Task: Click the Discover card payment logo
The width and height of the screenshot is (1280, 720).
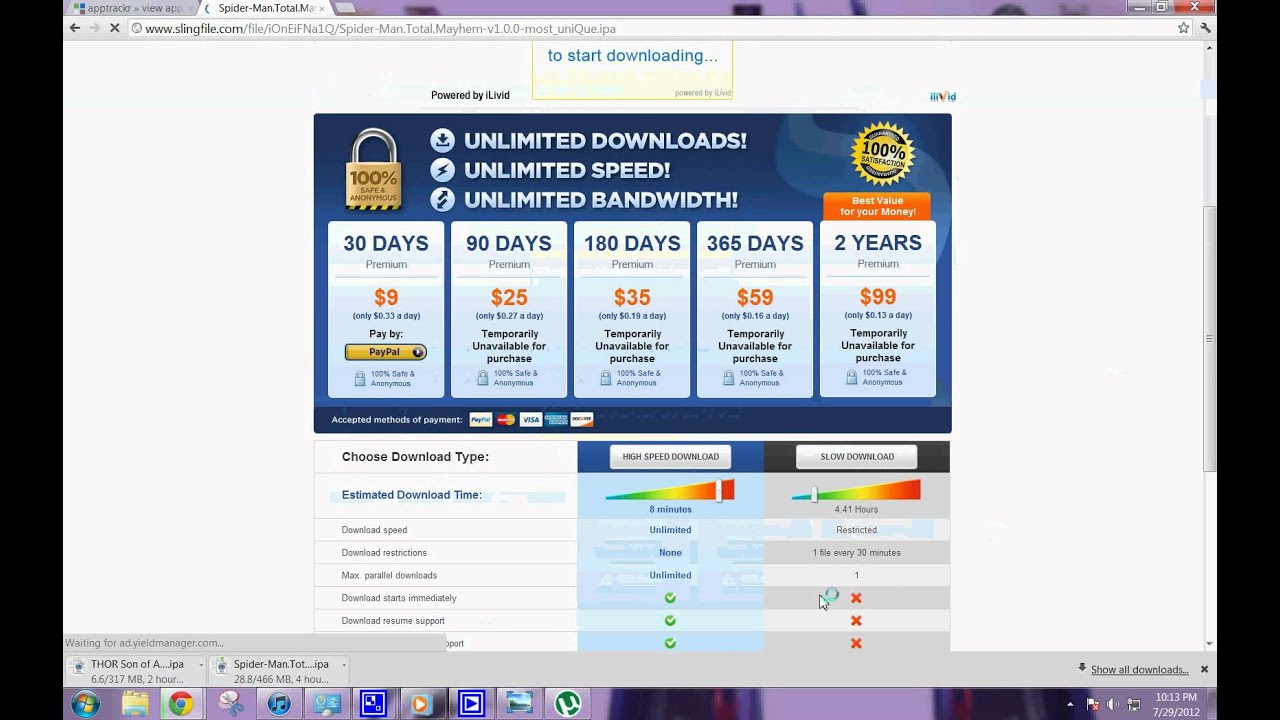Action: point(582,420)
